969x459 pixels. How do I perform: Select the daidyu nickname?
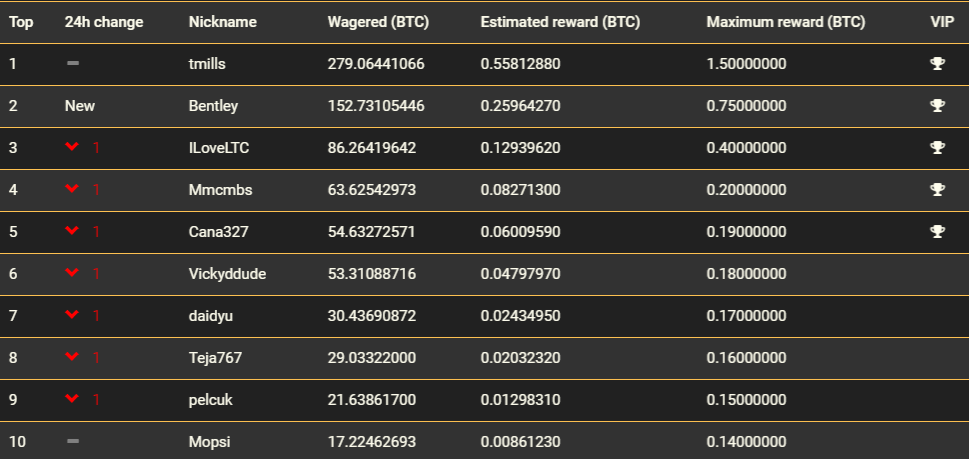211,316
